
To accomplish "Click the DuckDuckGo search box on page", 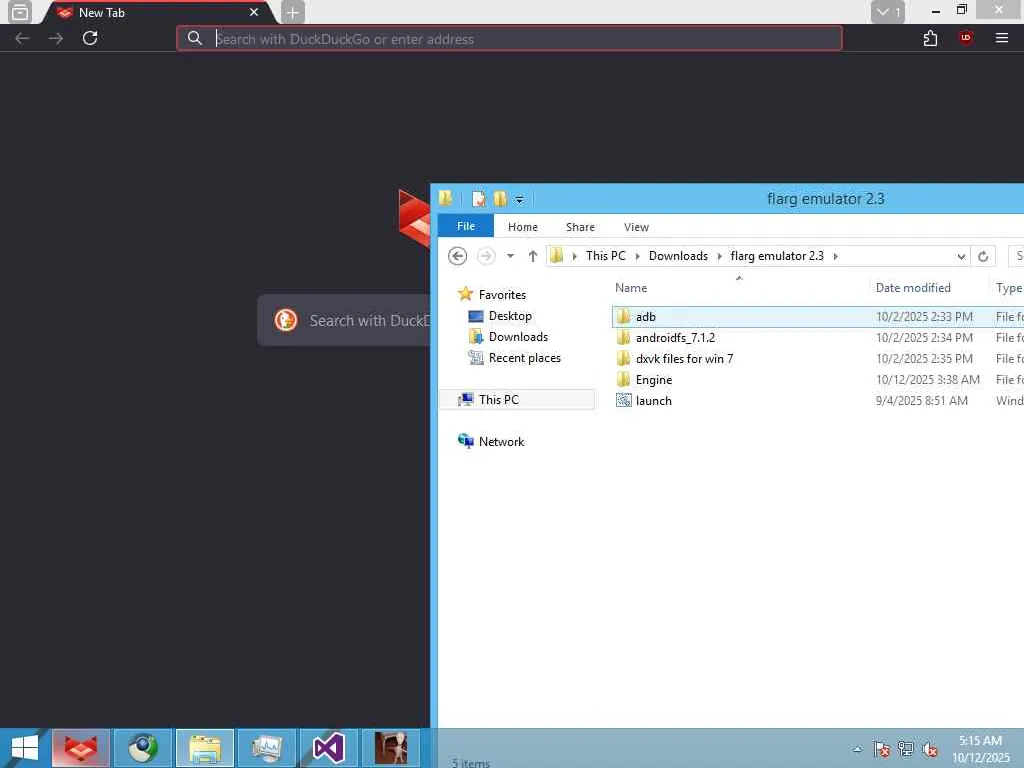I will point(346,320).
